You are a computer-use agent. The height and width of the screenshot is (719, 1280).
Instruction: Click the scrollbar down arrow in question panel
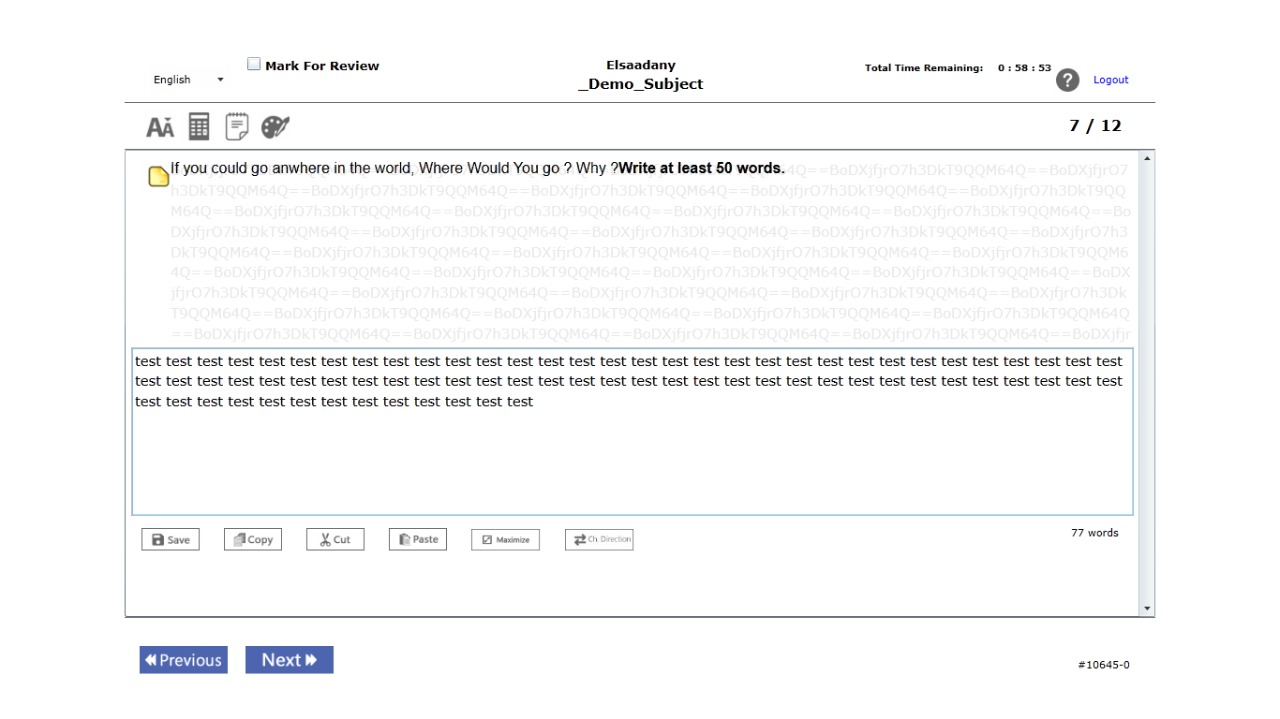(1147, 608)
